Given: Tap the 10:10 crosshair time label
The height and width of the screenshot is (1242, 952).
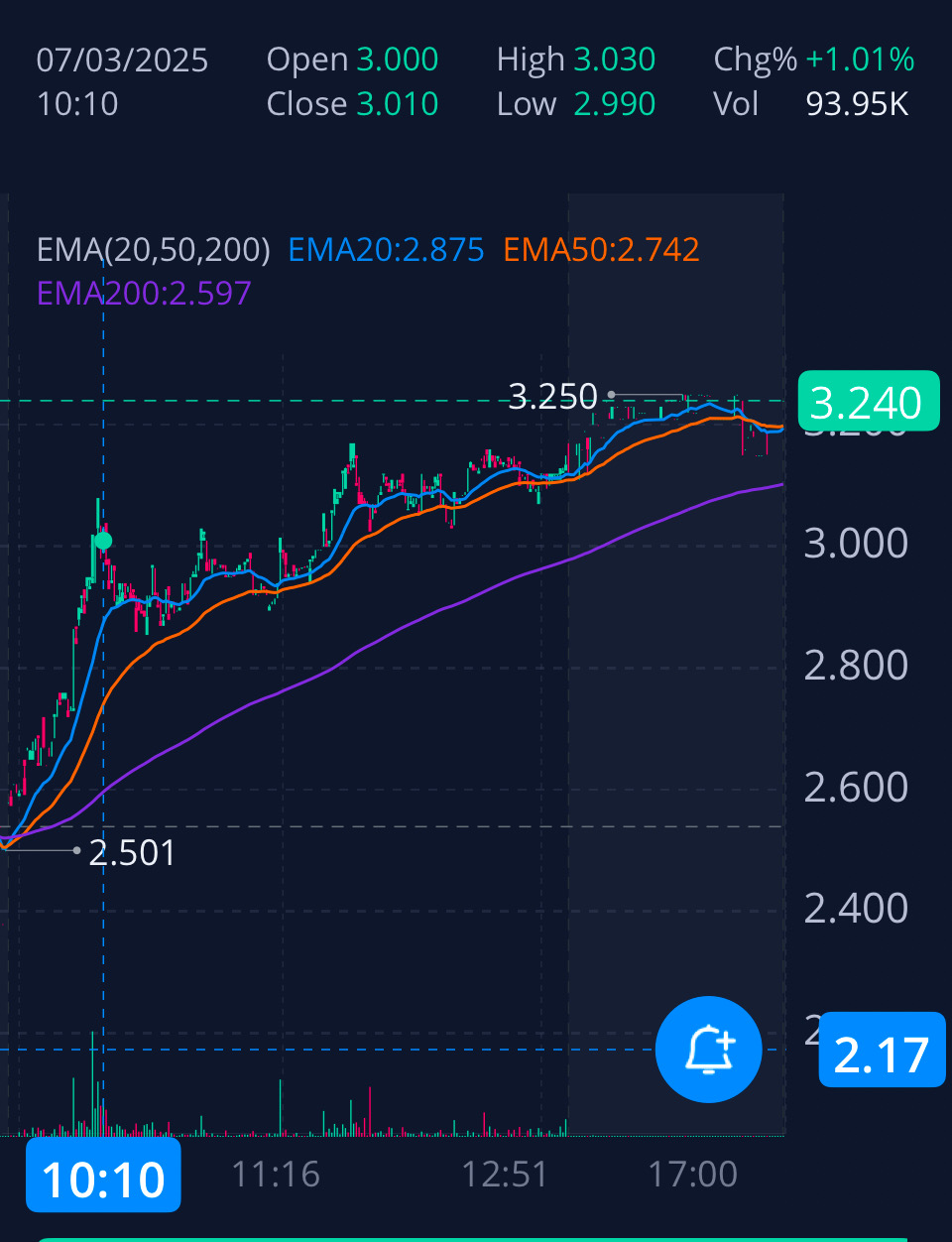Looking at the screenshot, I should pyautogui.click(x=103, y=1176).
